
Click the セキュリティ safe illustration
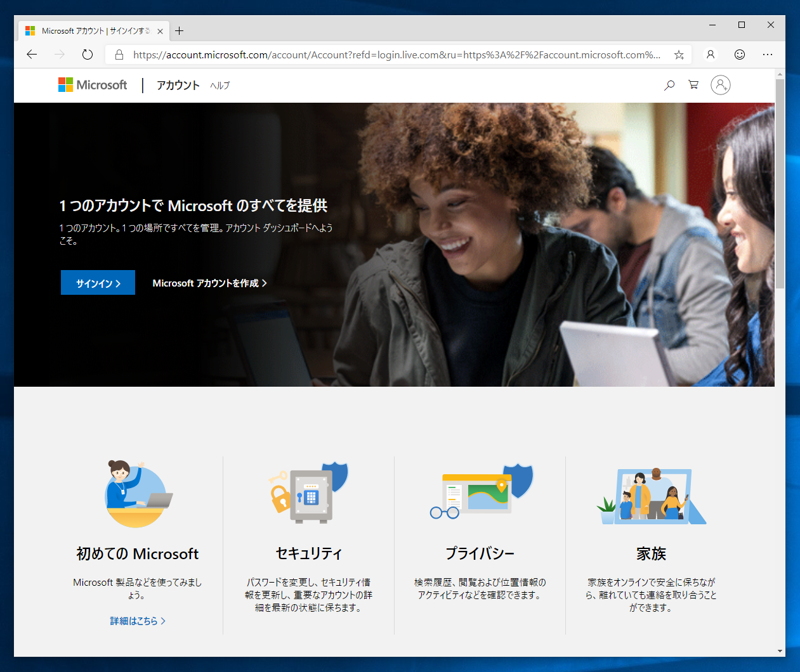tap(309, 493)
